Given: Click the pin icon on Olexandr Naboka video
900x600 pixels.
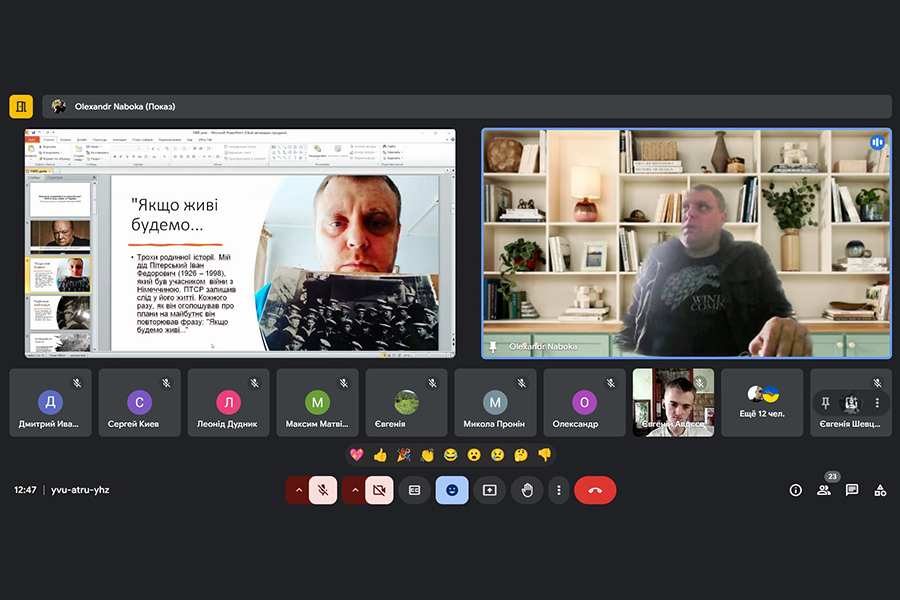Looking at the screenshot, I should tap(492, 347).
